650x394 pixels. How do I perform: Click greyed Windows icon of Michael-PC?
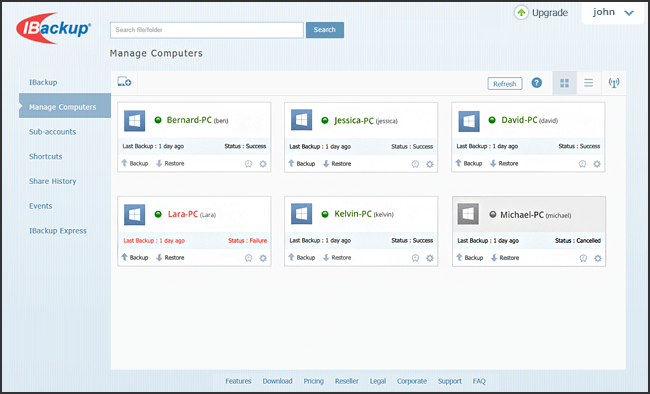(x=468, y=214)
